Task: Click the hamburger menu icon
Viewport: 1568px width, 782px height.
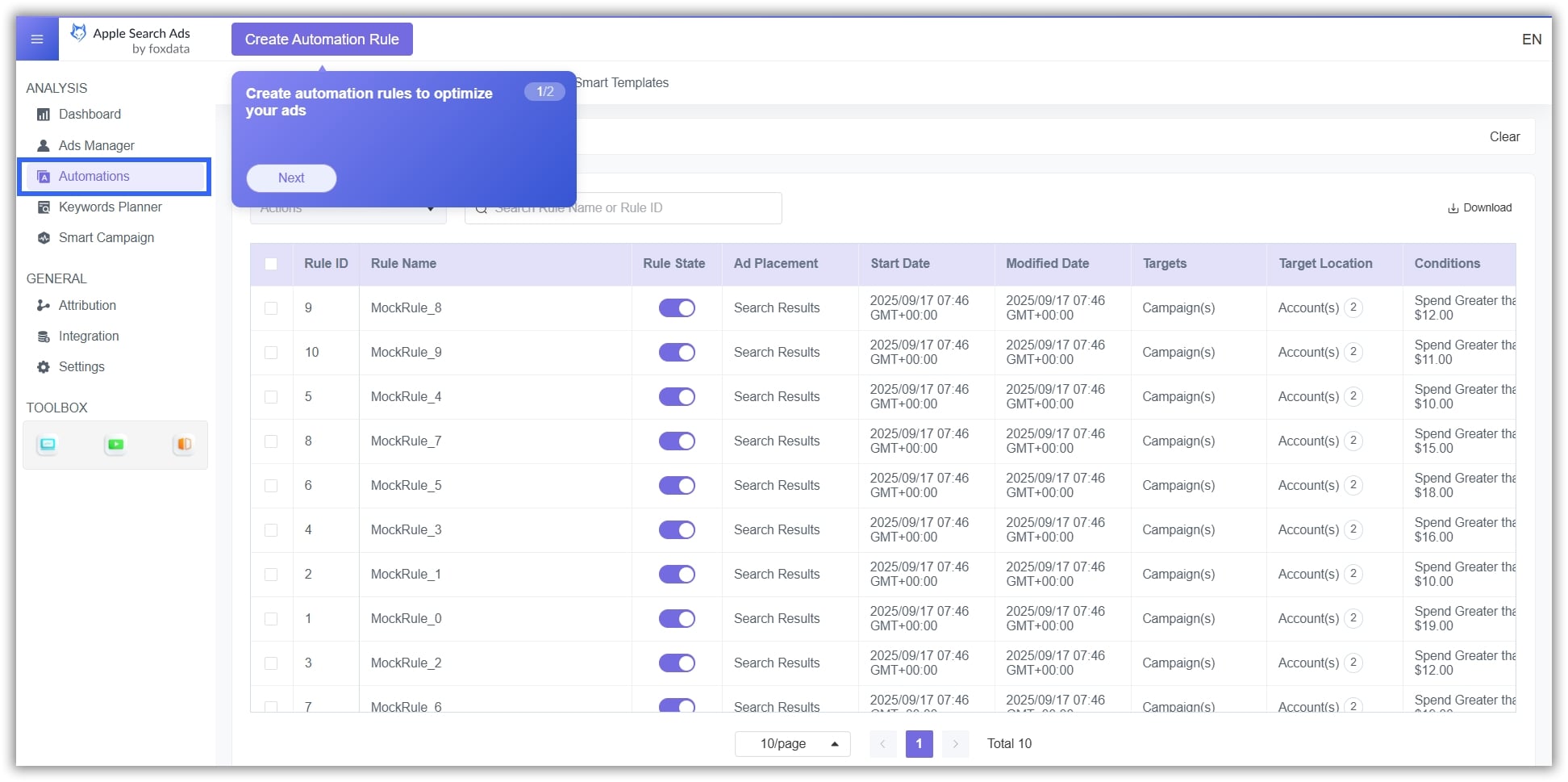Action: click(x=37, y=40)
